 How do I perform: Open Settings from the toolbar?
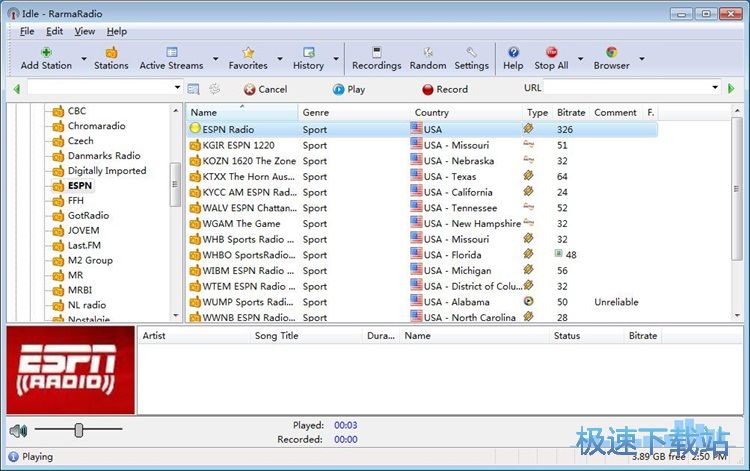coord(471,52)
